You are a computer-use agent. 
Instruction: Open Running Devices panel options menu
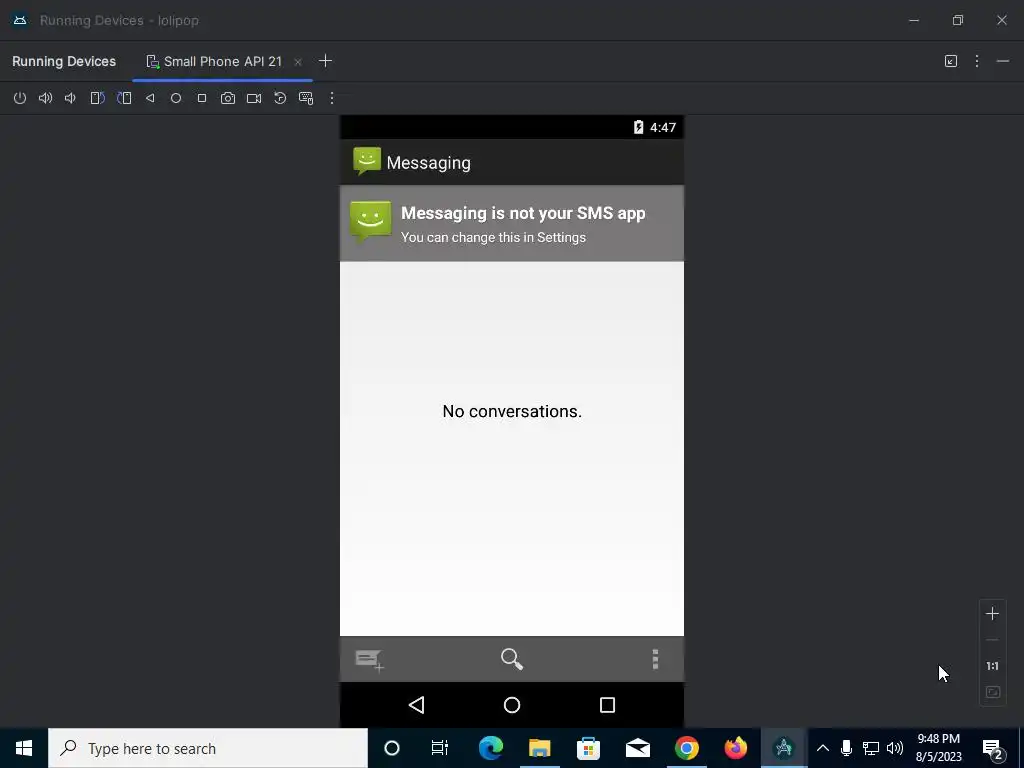[x=977, y=61]
